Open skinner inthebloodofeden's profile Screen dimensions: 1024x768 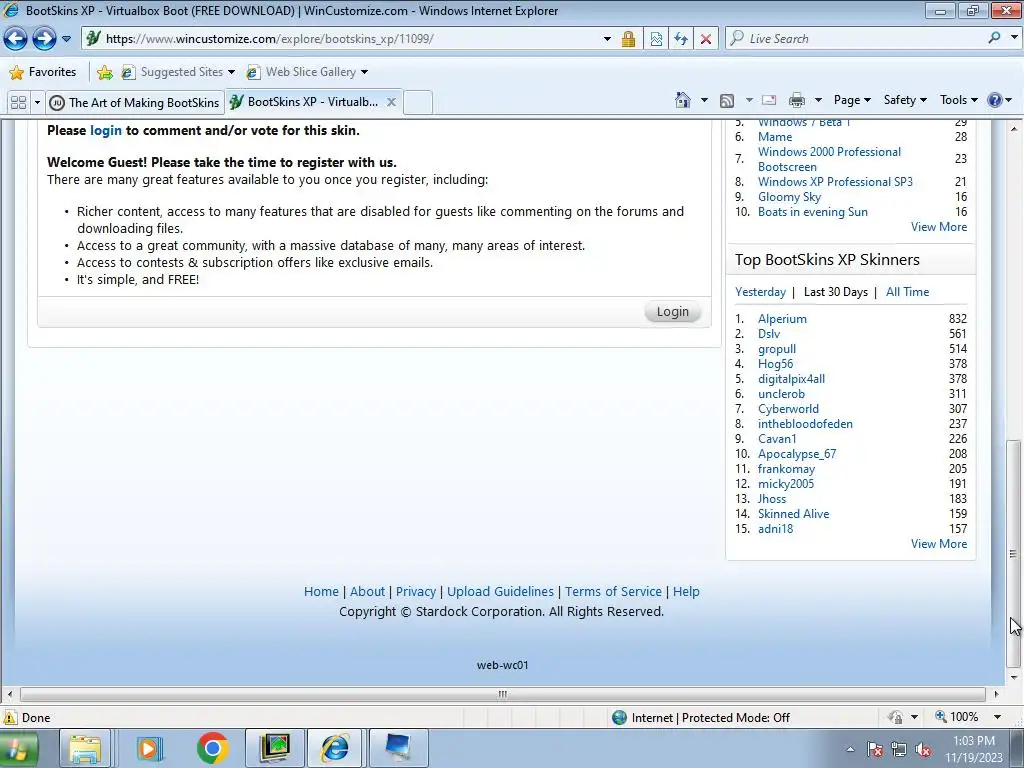(805, 424)
